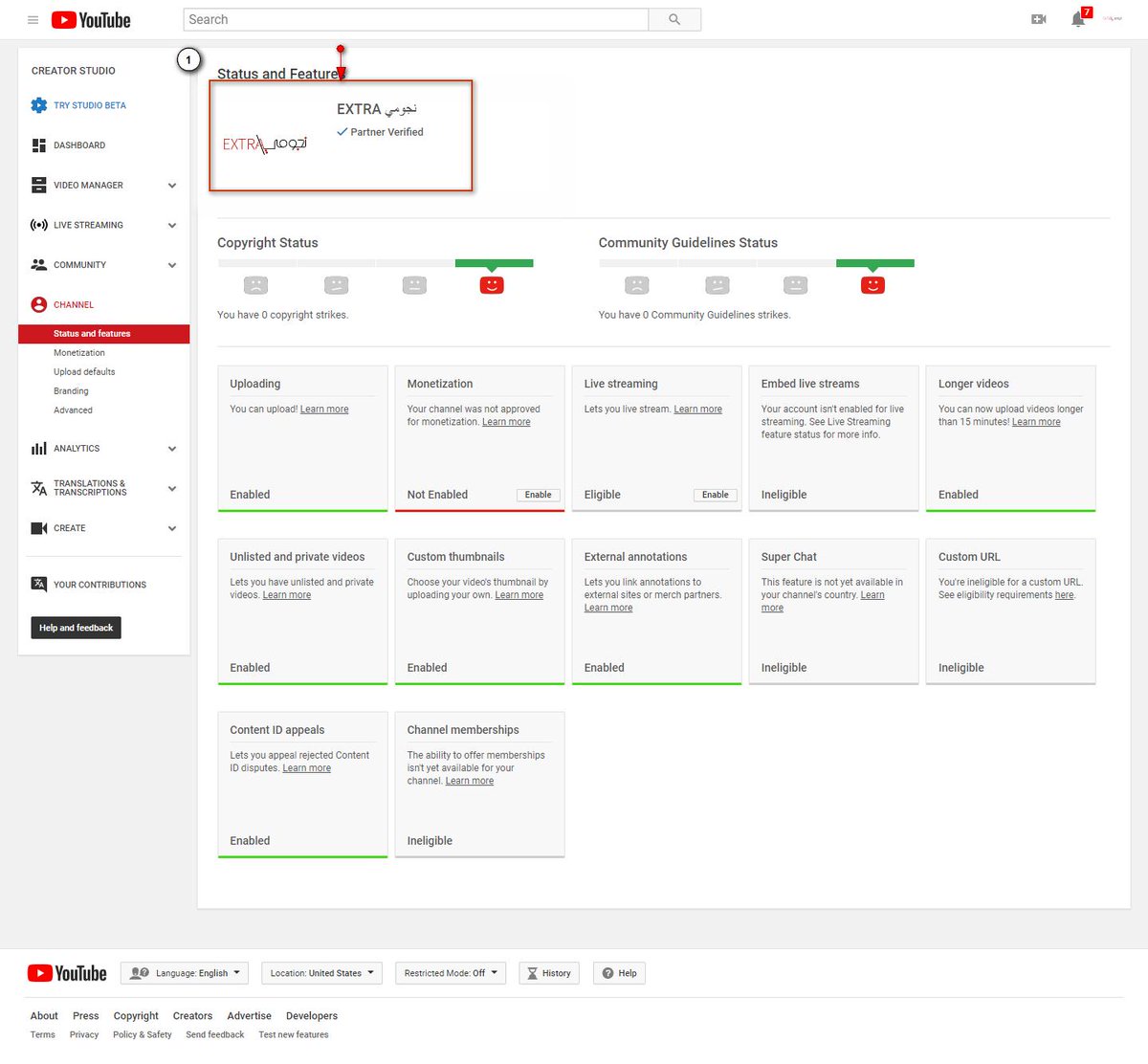This screenshot has height=1064, width=1148.
Task: Click the Create camera icon
Action: pyautogui.click(x=39, y=528)
